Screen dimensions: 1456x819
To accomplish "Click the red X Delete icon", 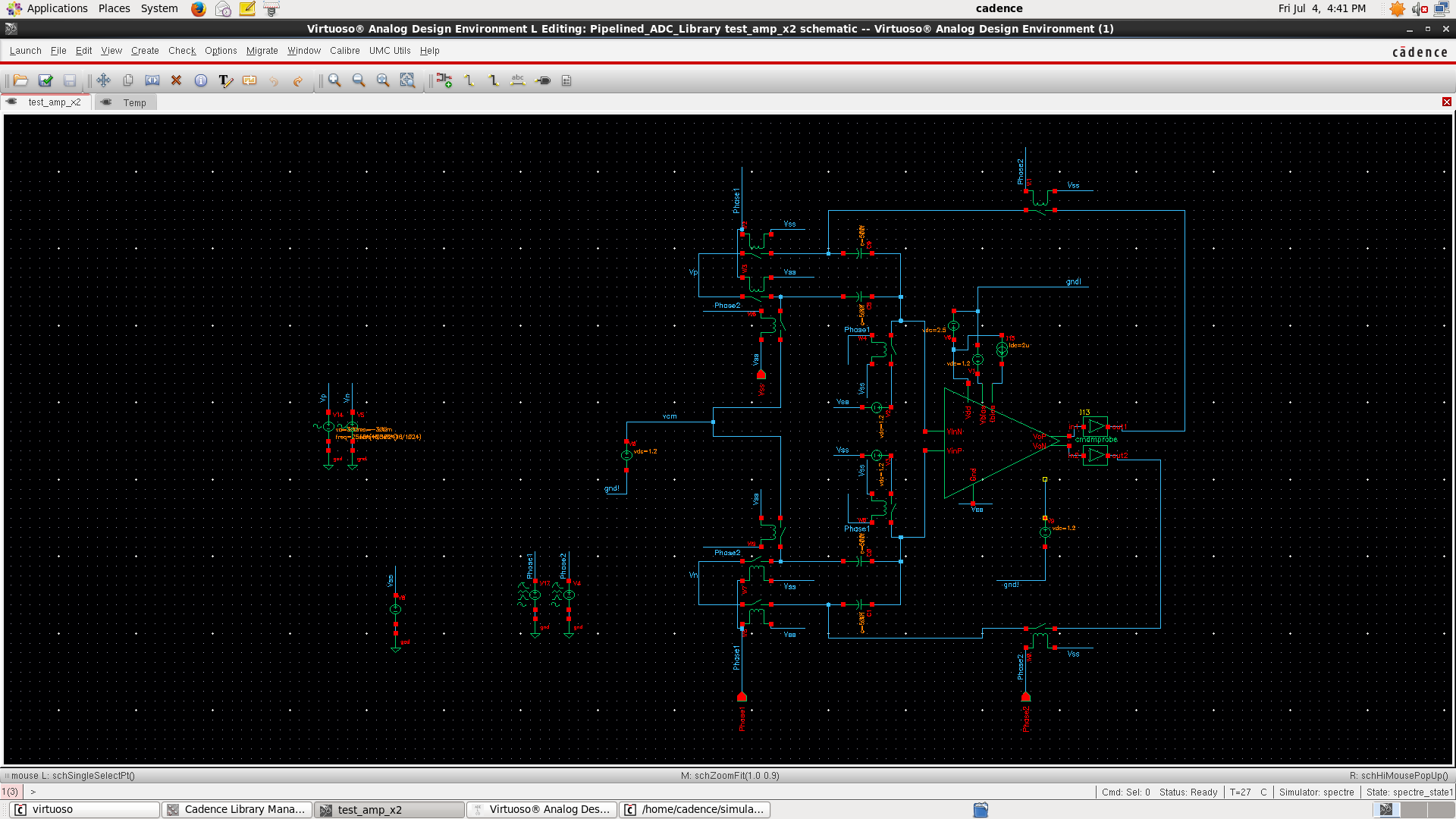I will 176,80.
